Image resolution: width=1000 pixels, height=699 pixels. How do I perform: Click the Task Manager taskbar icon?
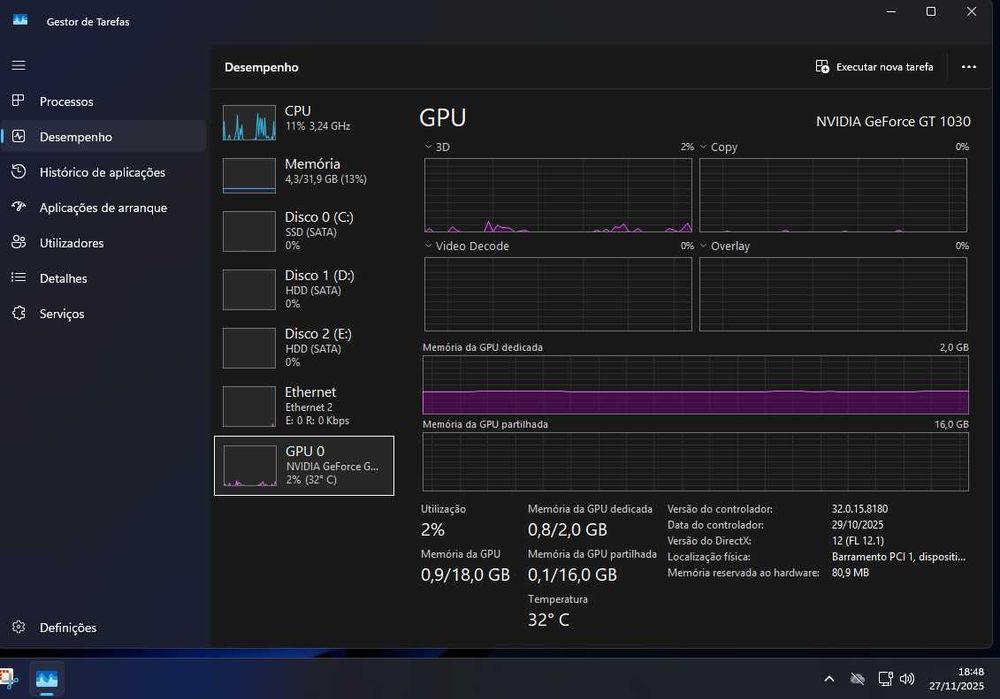(x=47, y=679)
